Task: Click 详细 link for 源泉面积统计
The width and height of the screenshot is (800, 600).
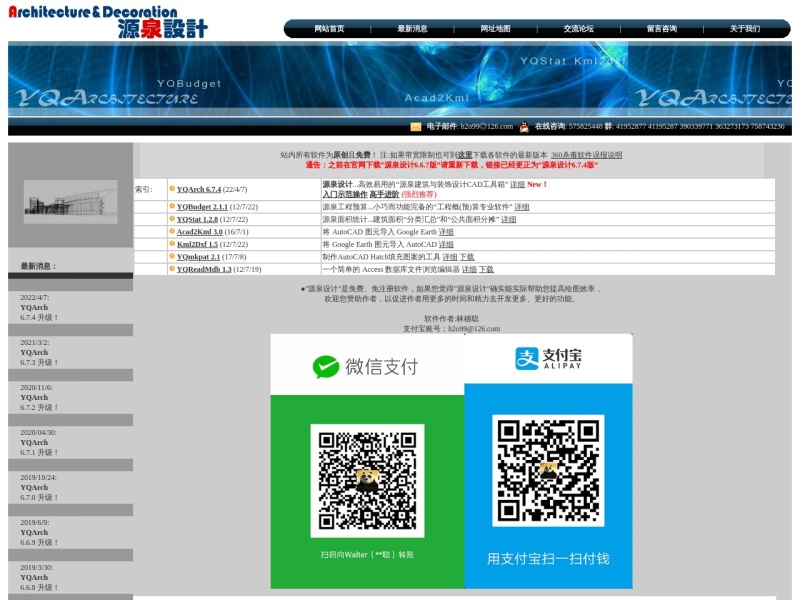Action: [x=508, y=219]
